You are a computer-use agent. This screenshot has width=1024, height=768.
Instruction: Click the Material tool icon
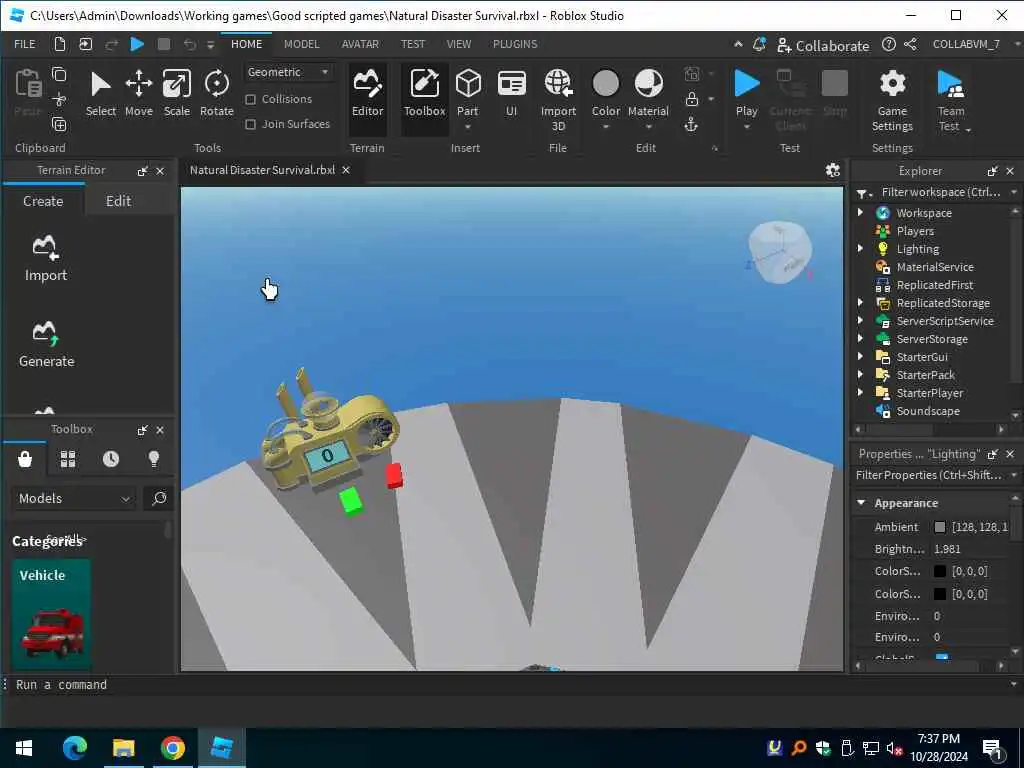point(648,84)
